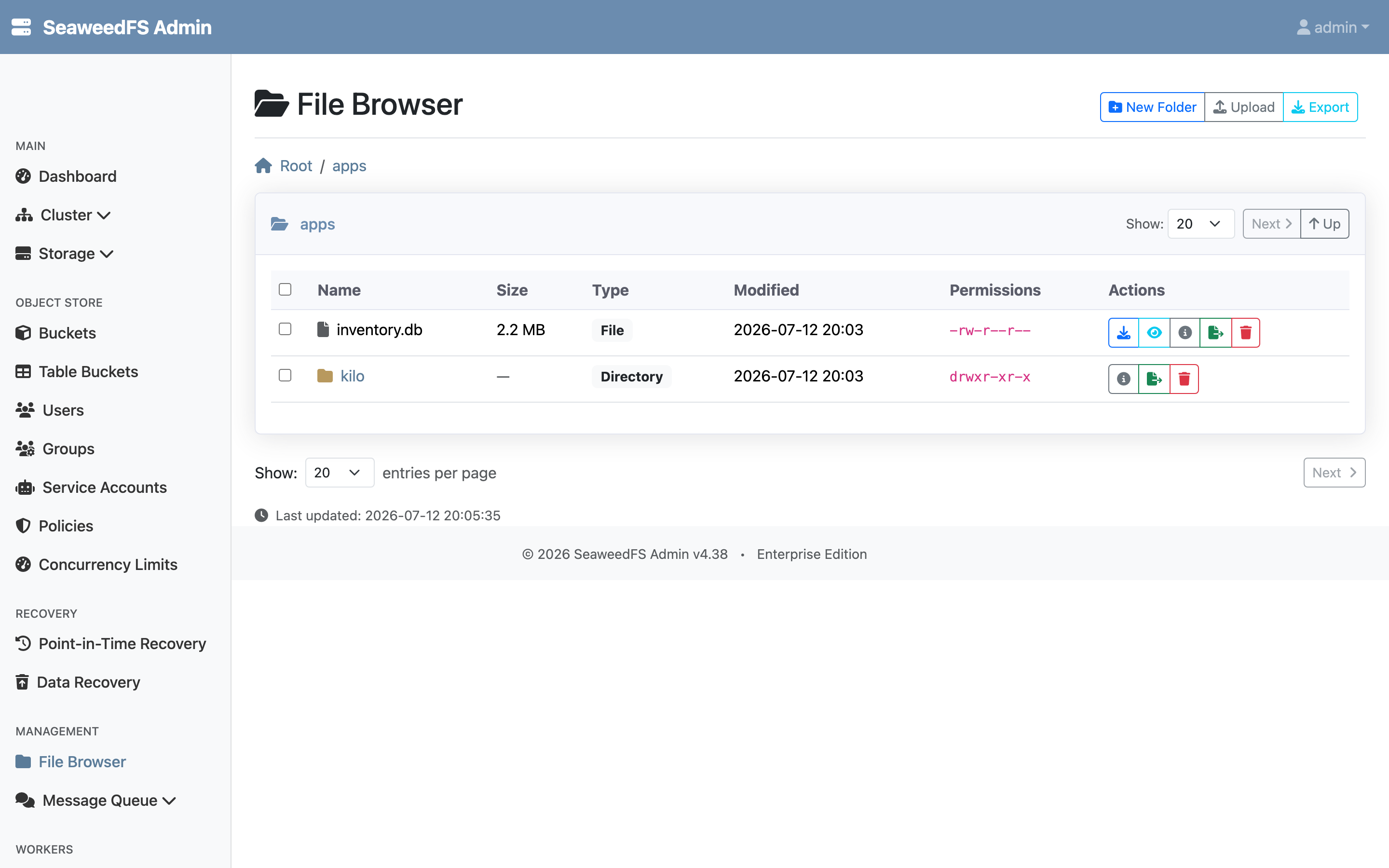The image size is (1389, 868).
Task: Click the Table Buckets grid icon
Action: click(x=23, y=371)
